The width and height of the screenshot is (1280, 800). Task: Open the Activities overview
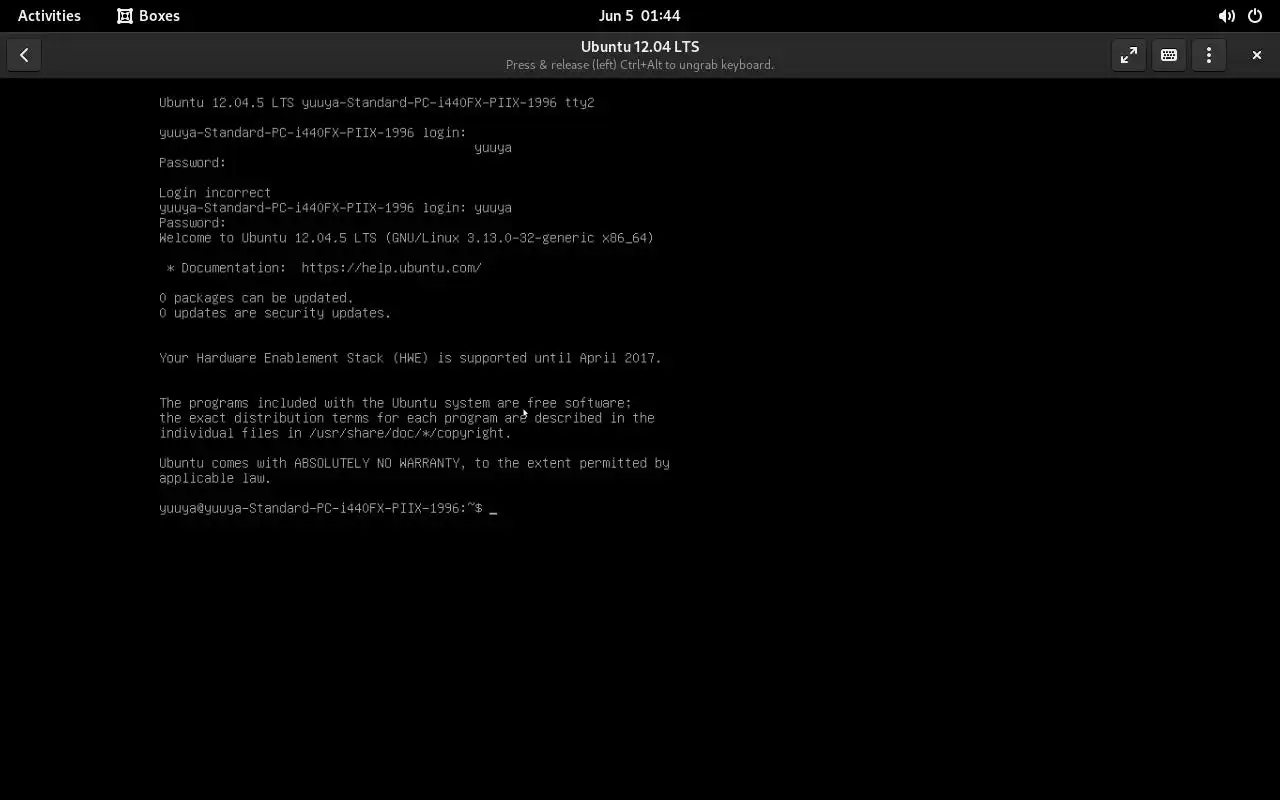49,15
